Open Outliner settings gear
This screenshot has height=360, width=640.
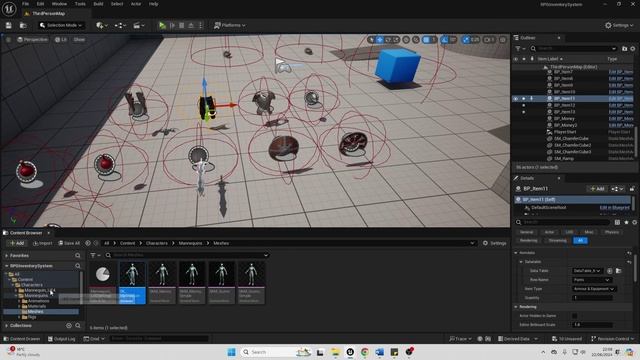[x=633, y=49]
